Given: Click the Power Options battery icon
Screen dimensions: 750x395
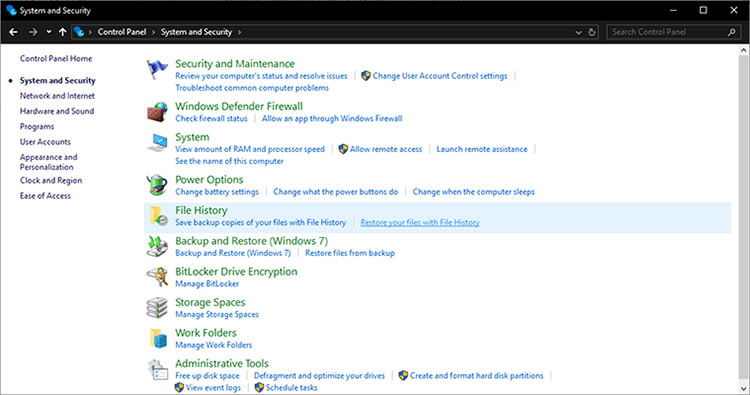Looking at the screenshot, I should click(157, 185).
